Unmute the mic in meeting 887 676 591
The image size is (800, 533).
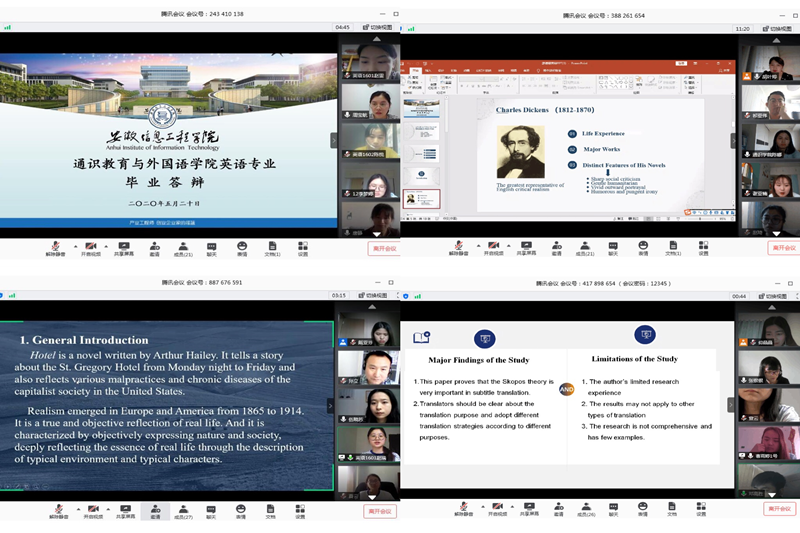(59, 510)
